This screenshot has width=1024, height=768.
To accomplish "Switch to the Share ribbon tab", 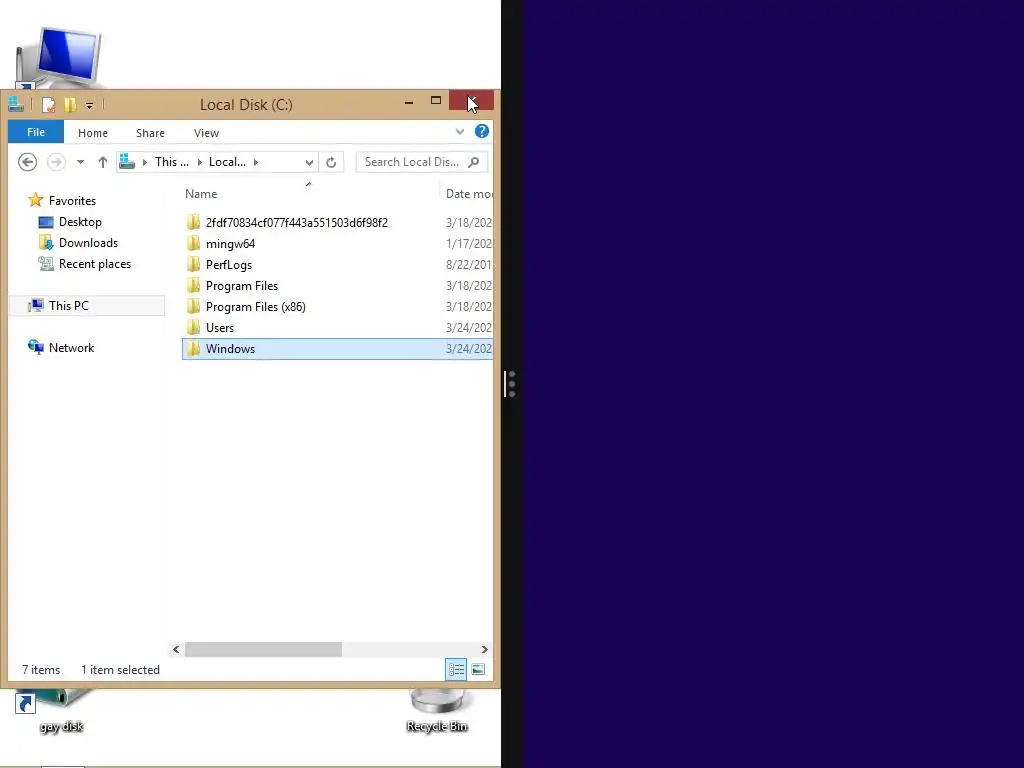I will click(150, 133).
